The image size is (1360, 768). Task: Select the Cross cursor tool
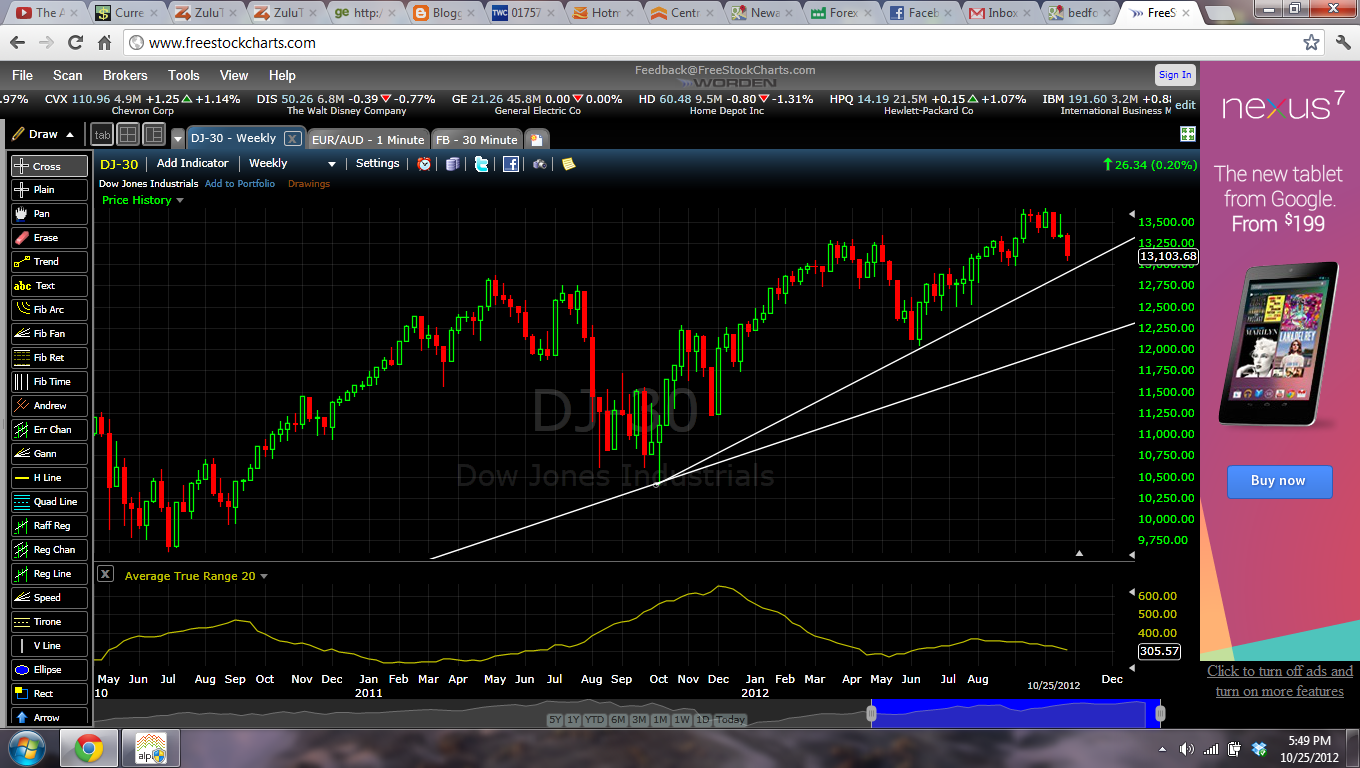pos(49,166)
